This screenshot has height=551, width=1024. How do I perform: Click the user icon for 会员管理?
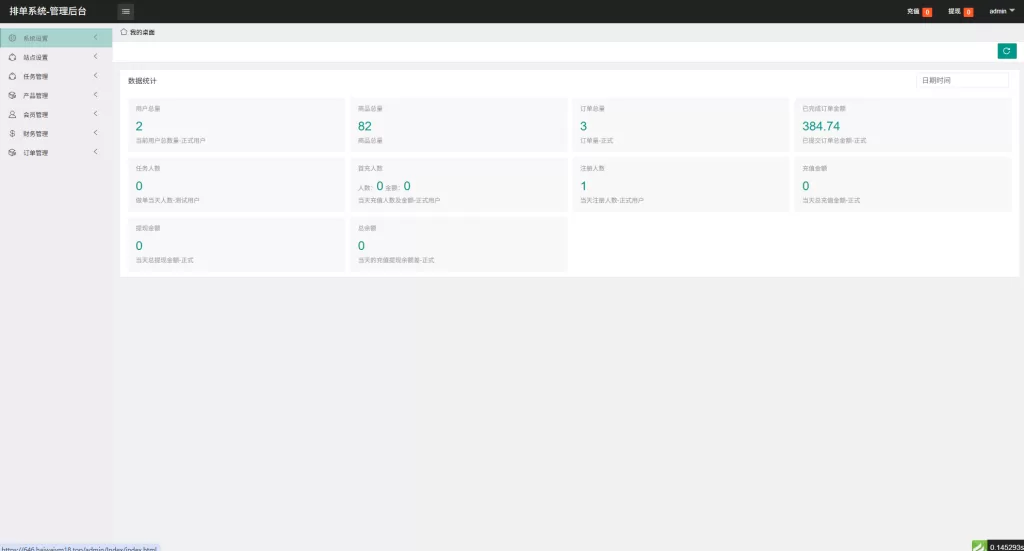coord(12,115)
